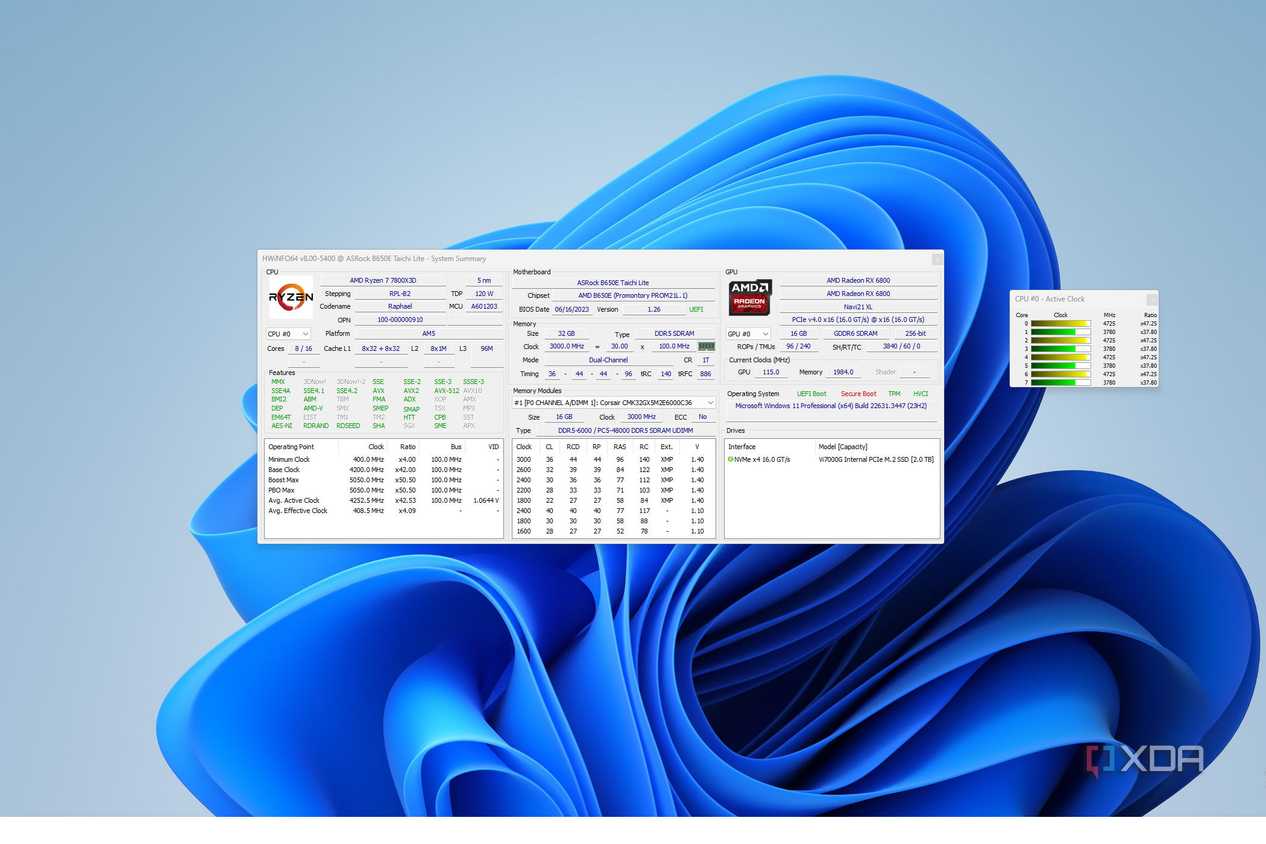Click the memory chip icon beside 100.0 MHz

706,346
